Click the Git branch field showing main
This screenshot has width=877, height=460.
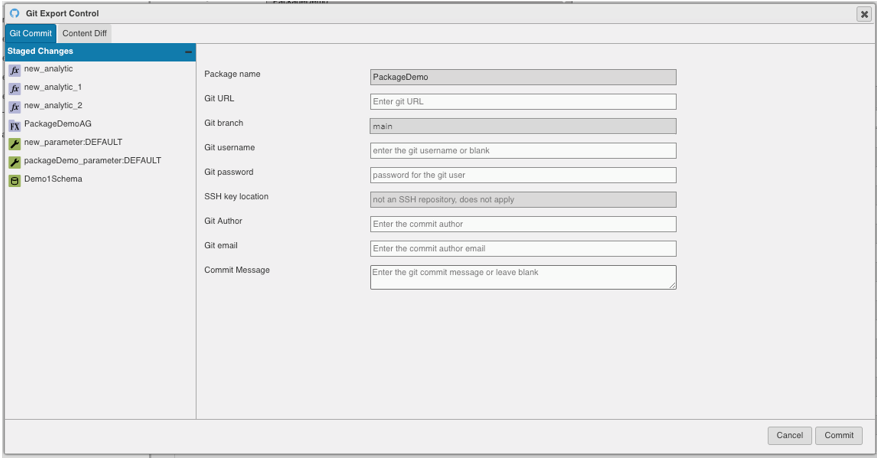click(x=523, y=126)
